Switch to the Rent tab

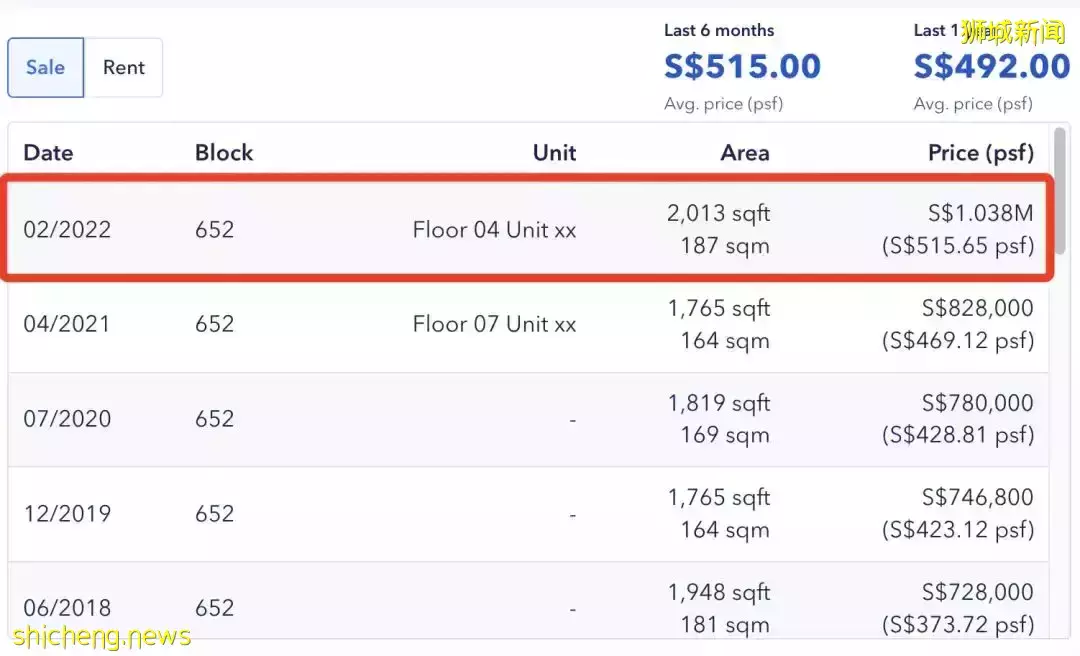click(x=124, y=68)
